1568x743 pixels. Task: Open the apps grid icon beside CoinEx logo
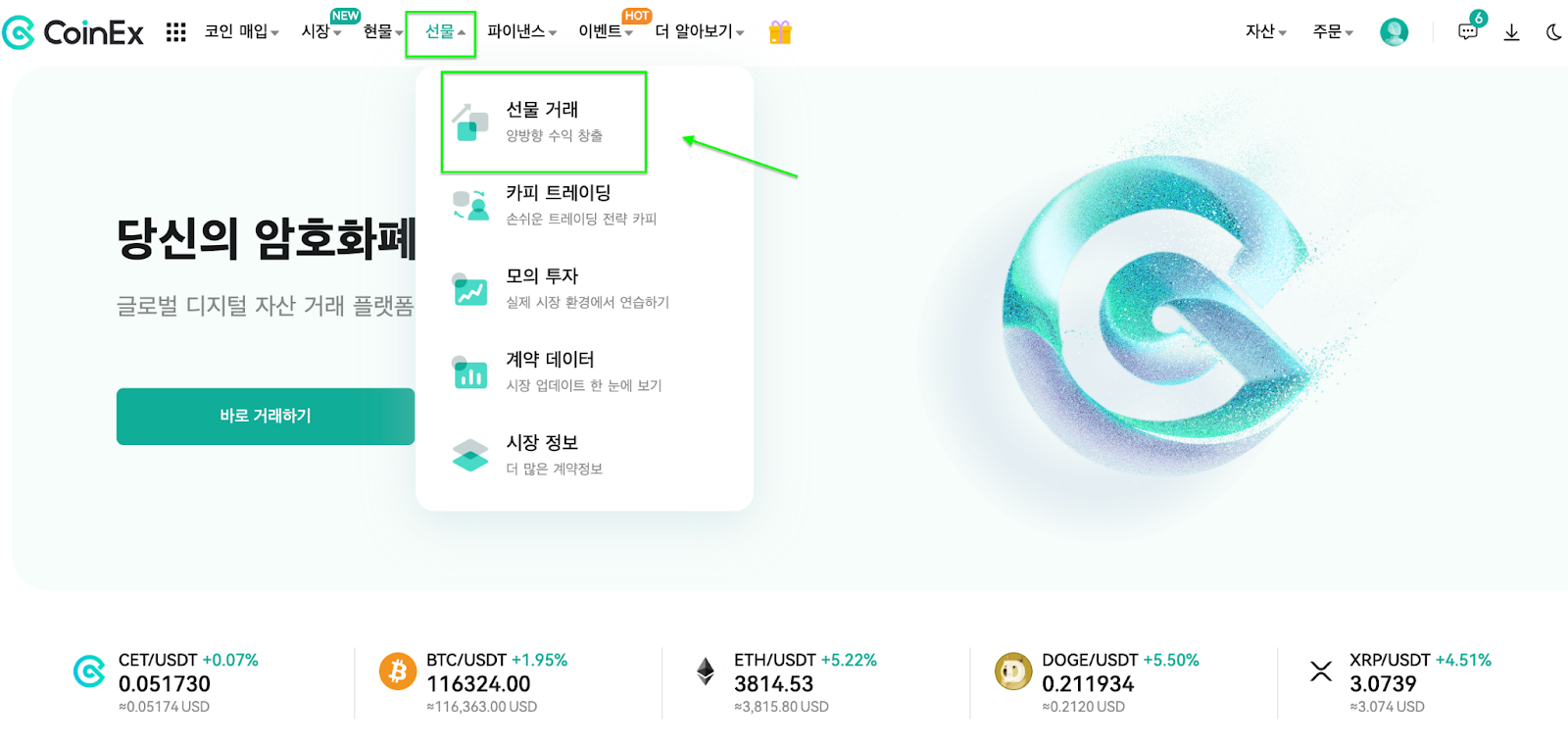[176, 32]
